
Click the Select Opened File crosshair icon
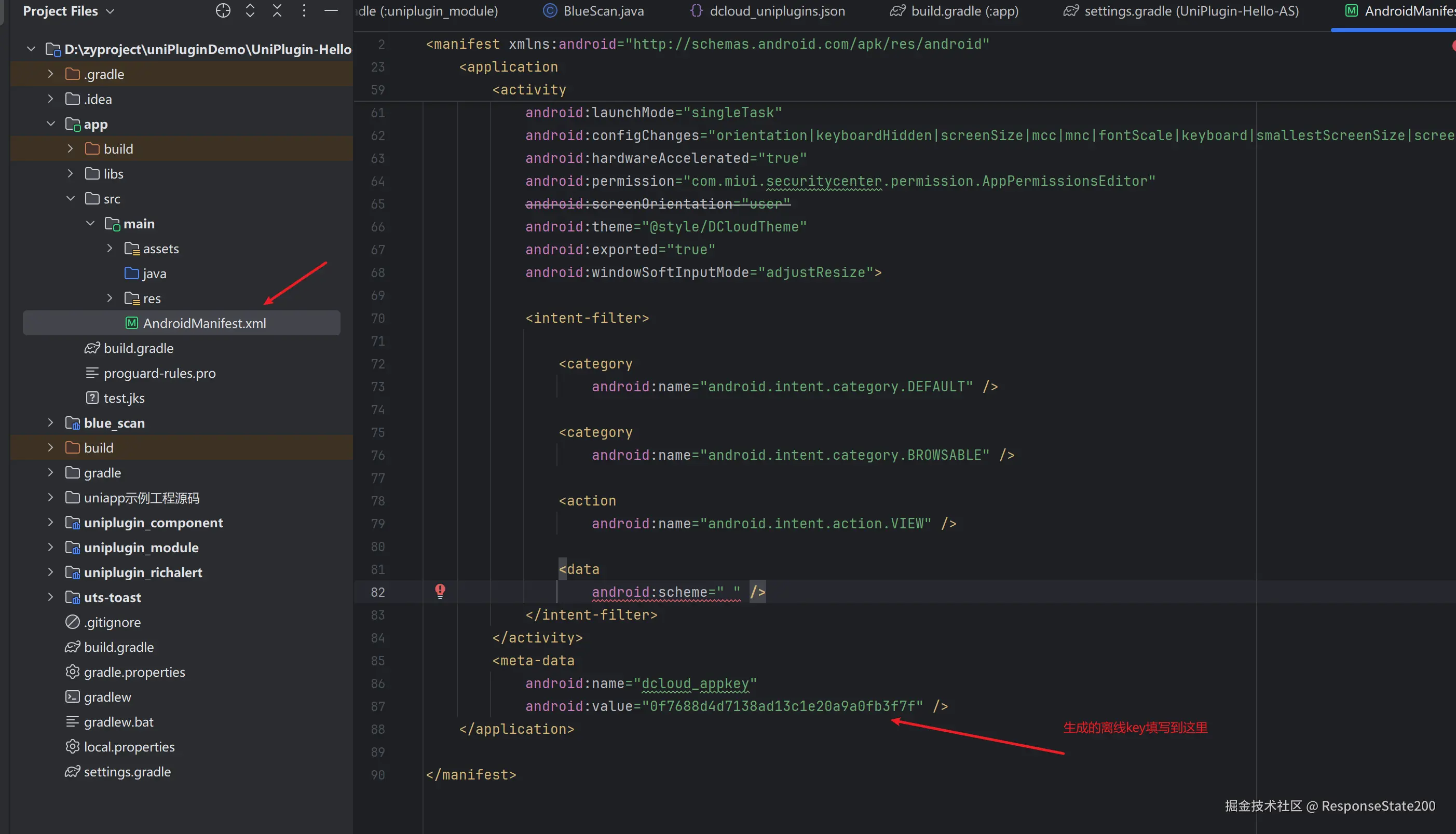click(223, 11)
